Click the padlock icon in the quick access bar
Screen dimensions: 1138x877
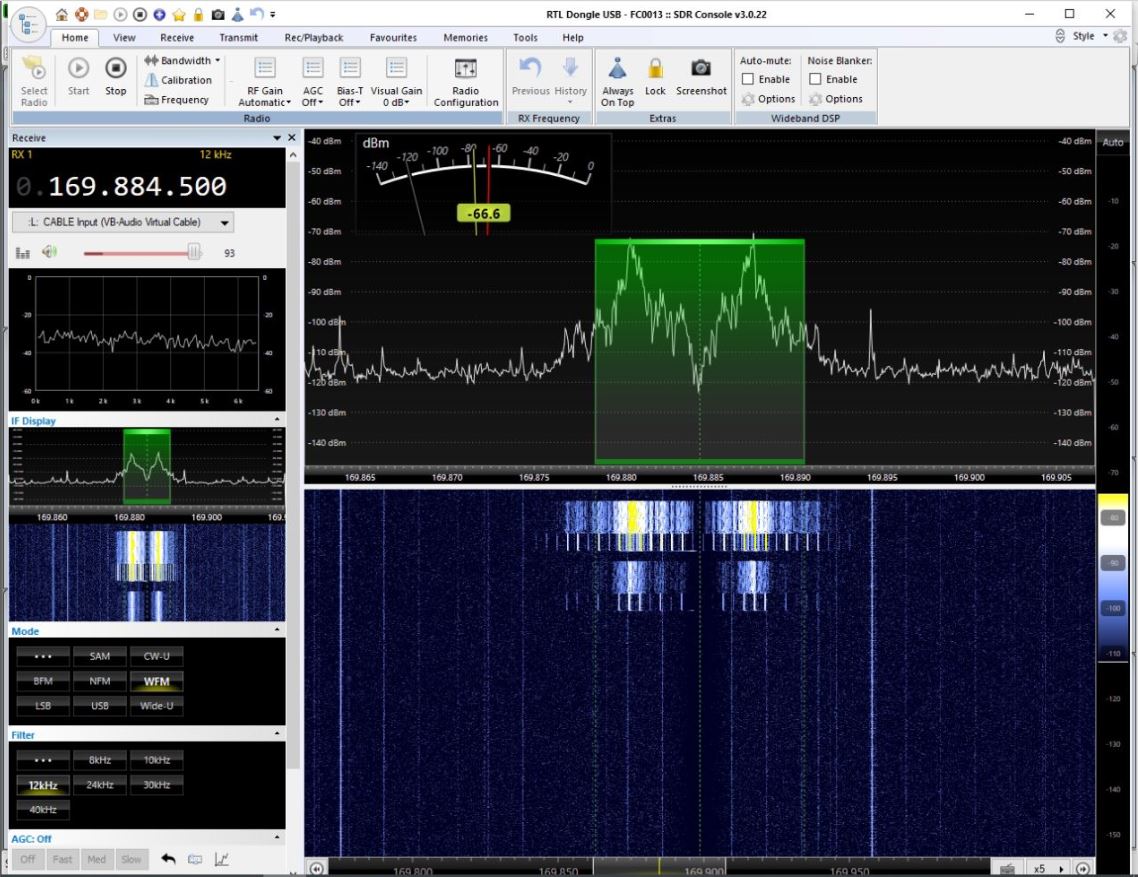point(198,15)
